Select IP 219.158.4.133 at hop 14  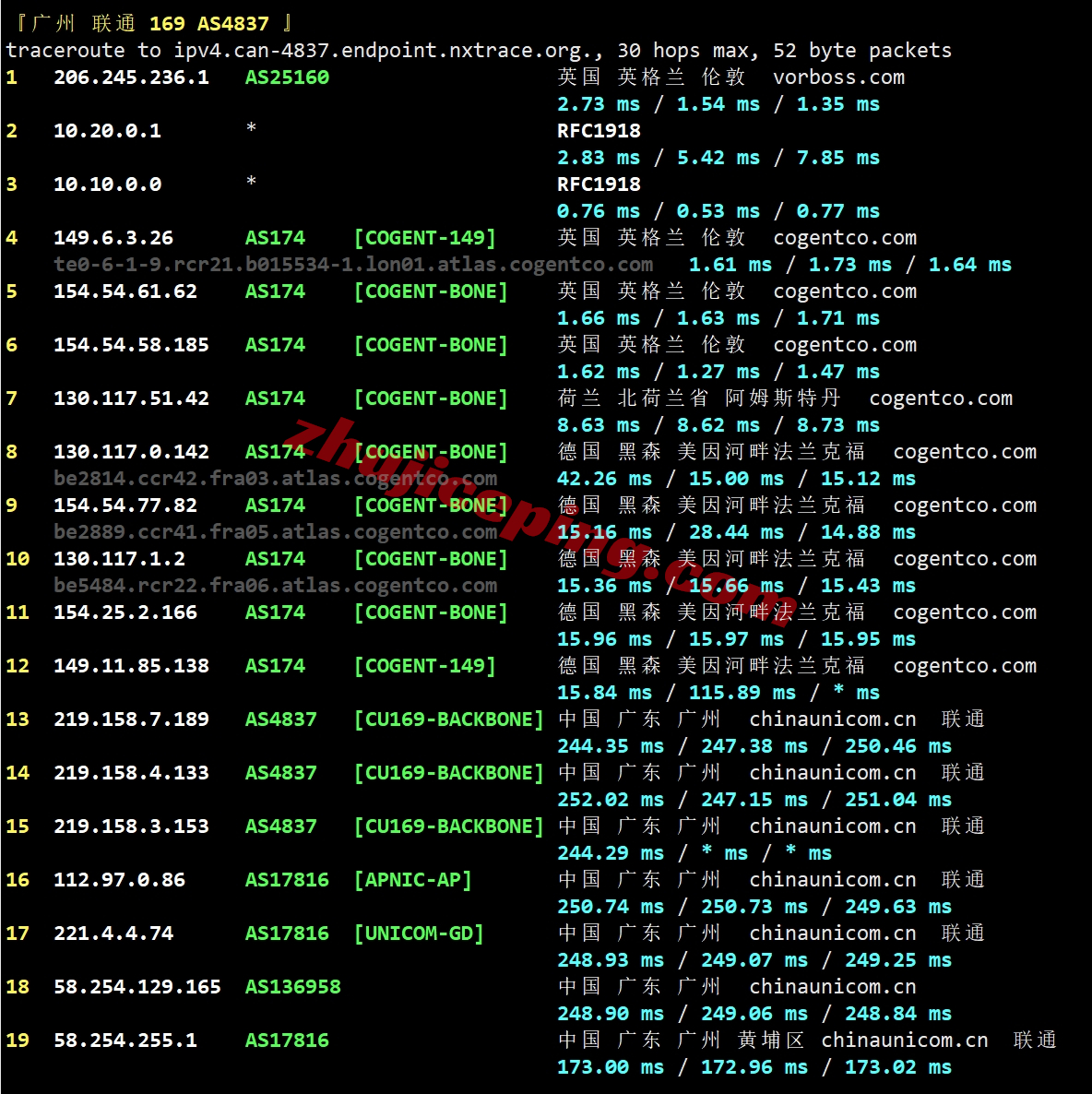pyautogui.click(x=131, y=773)
